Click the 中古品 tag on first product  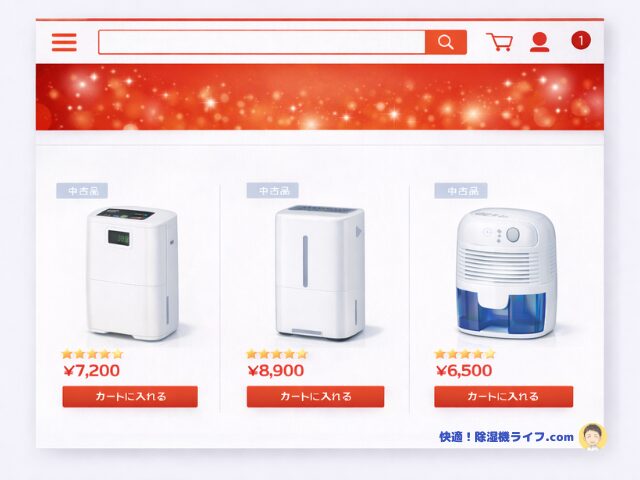[82, 191]
